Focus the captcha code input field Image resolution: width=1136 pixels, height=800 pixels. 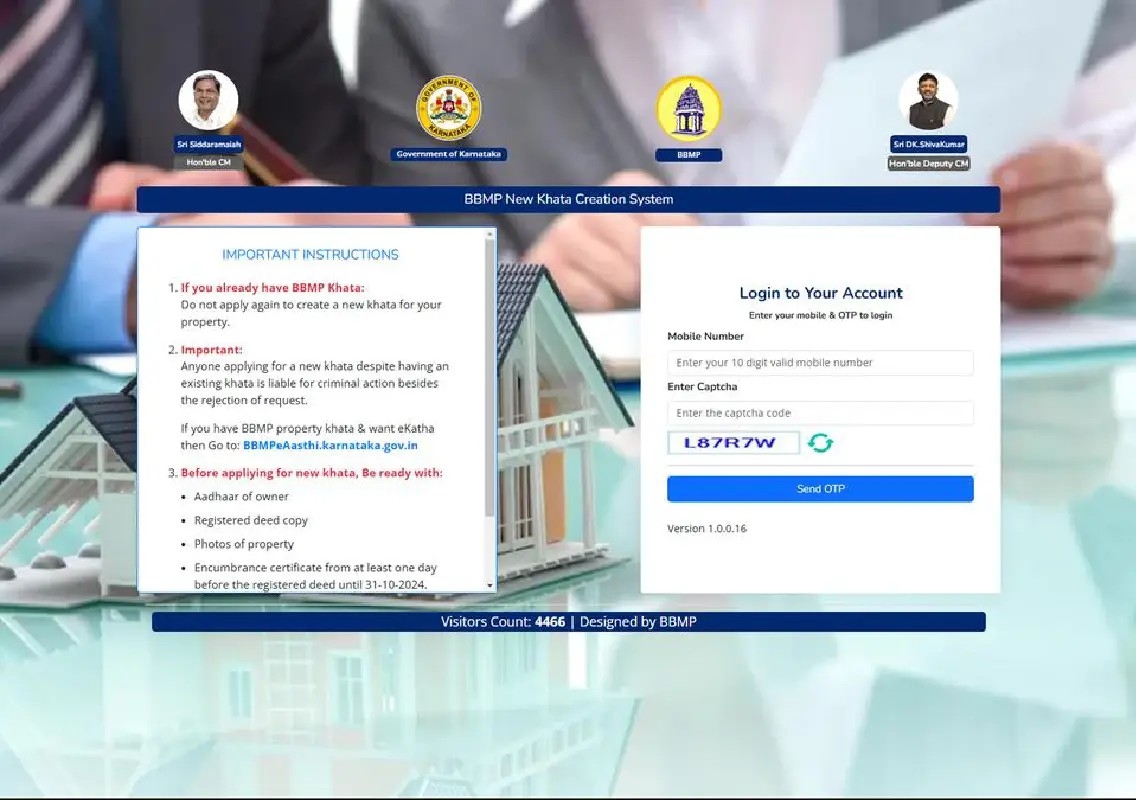coord(820,413)
